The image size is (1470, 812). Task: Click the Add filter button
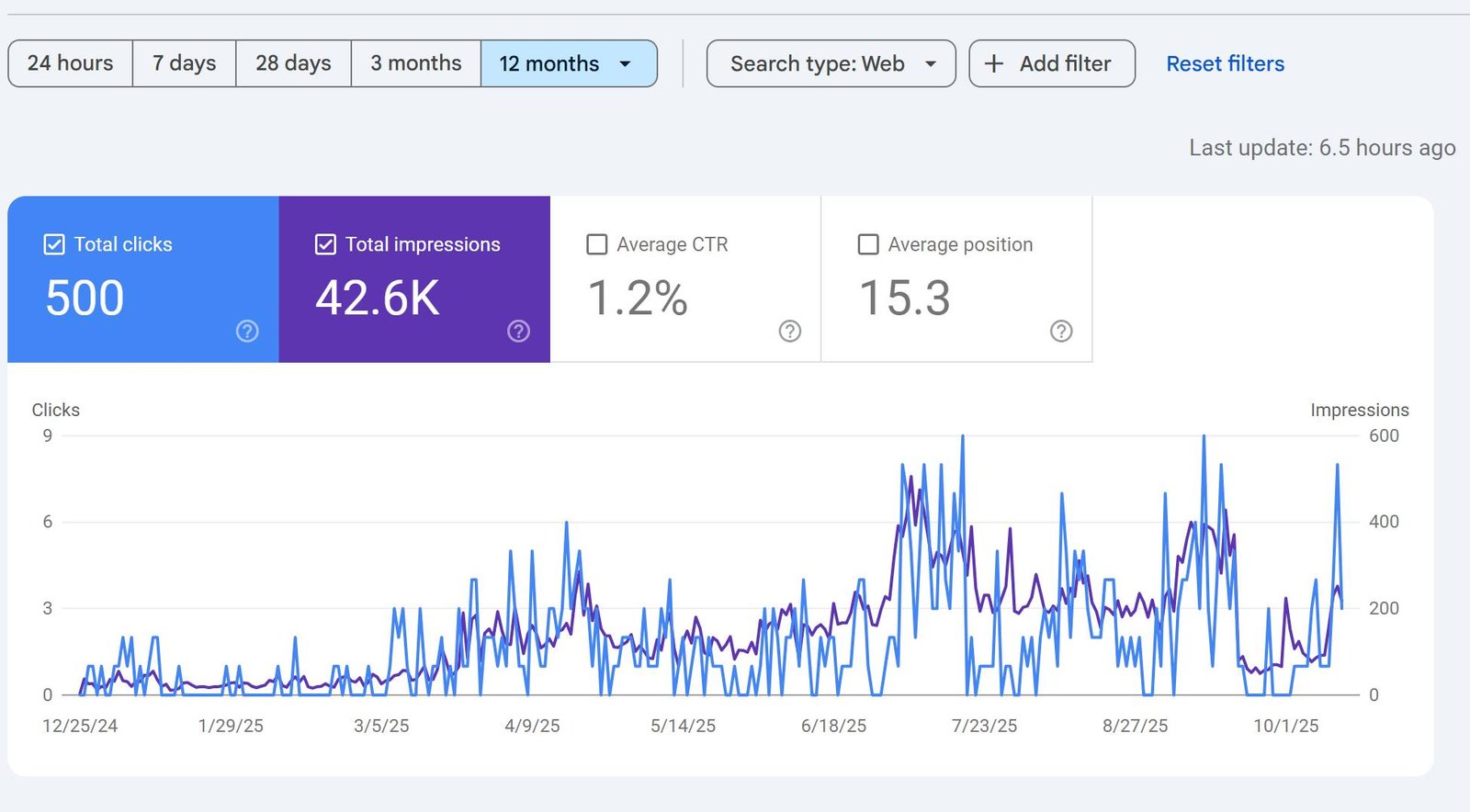pos(1052,63)
